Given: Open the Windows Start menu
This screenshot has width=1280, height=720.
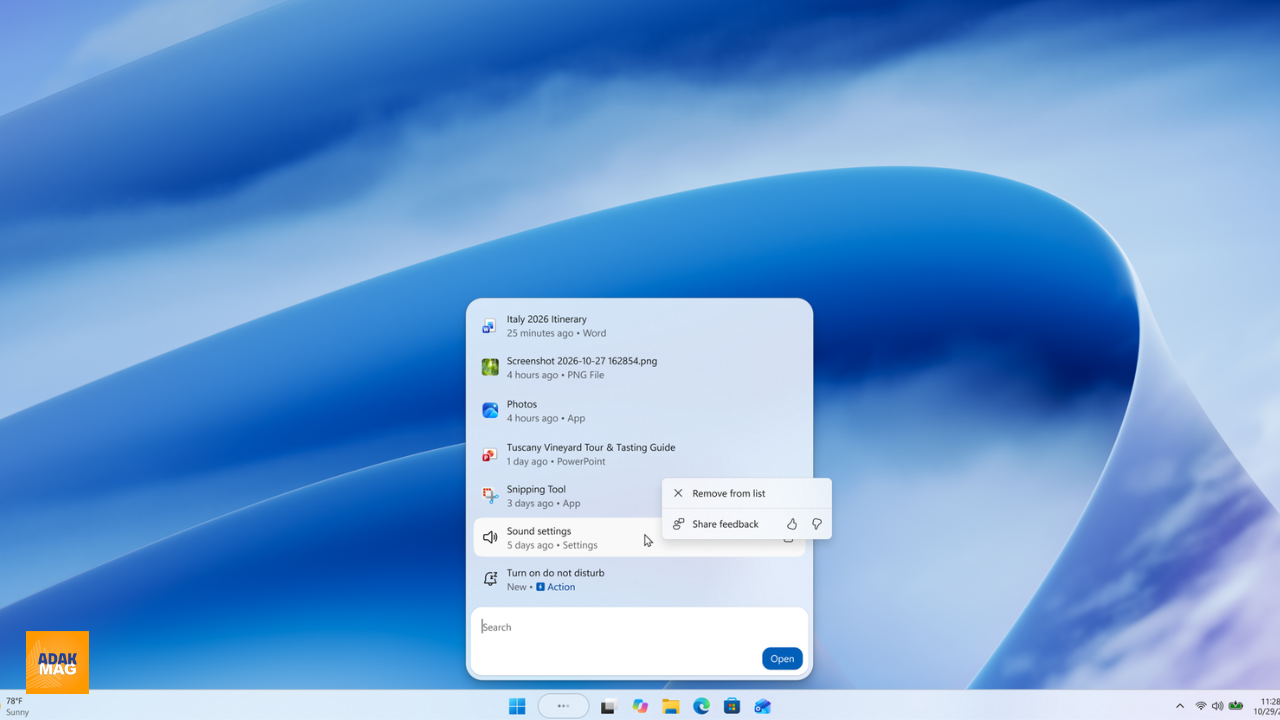Looking at the screenshot, I should click(517, 706).
